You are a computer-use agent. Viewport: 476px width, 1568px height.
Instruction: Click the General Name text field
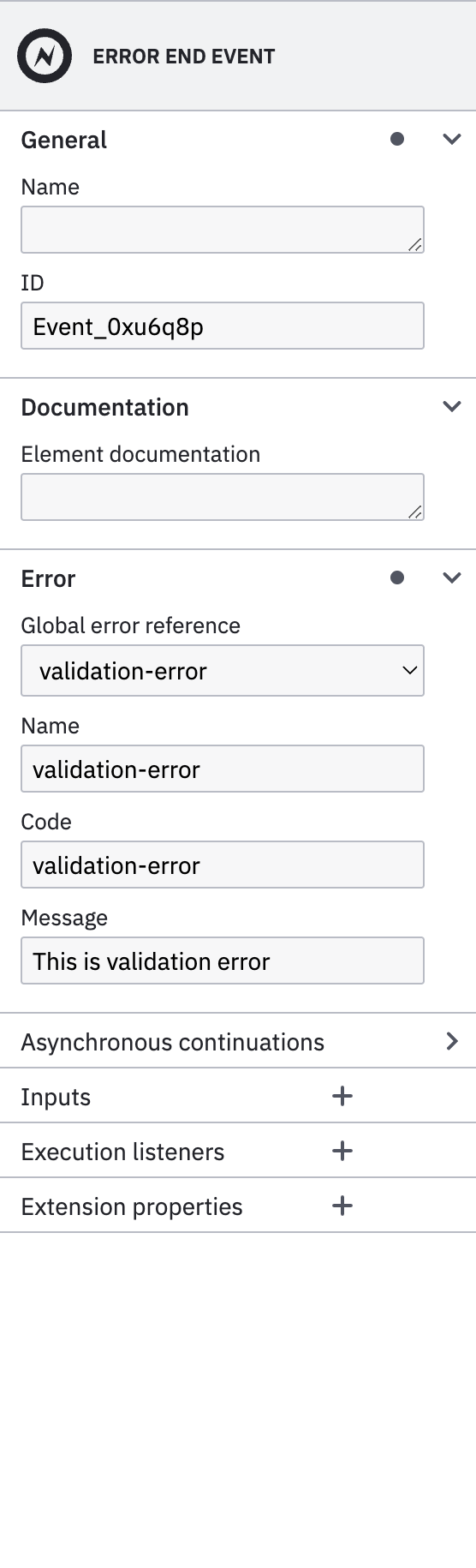223,230
